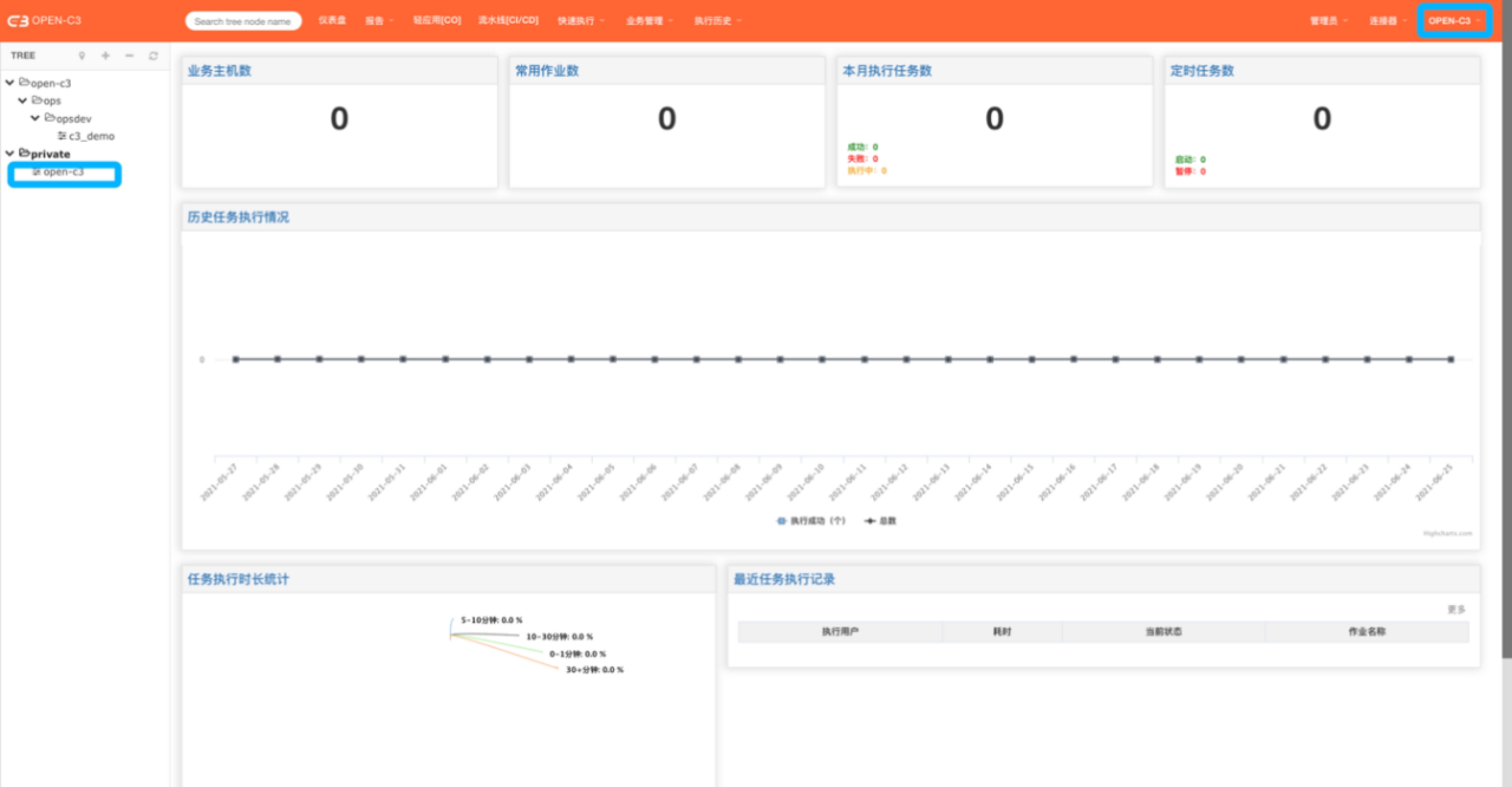Click the locate pin icon in TREE header
This screenshot has height=787, width=1512.
[82, 56]
